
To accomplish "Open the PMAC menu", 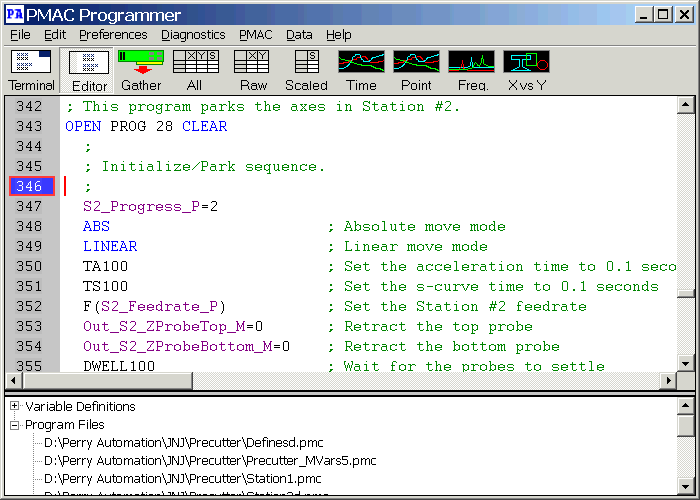I will coord(255,34).
